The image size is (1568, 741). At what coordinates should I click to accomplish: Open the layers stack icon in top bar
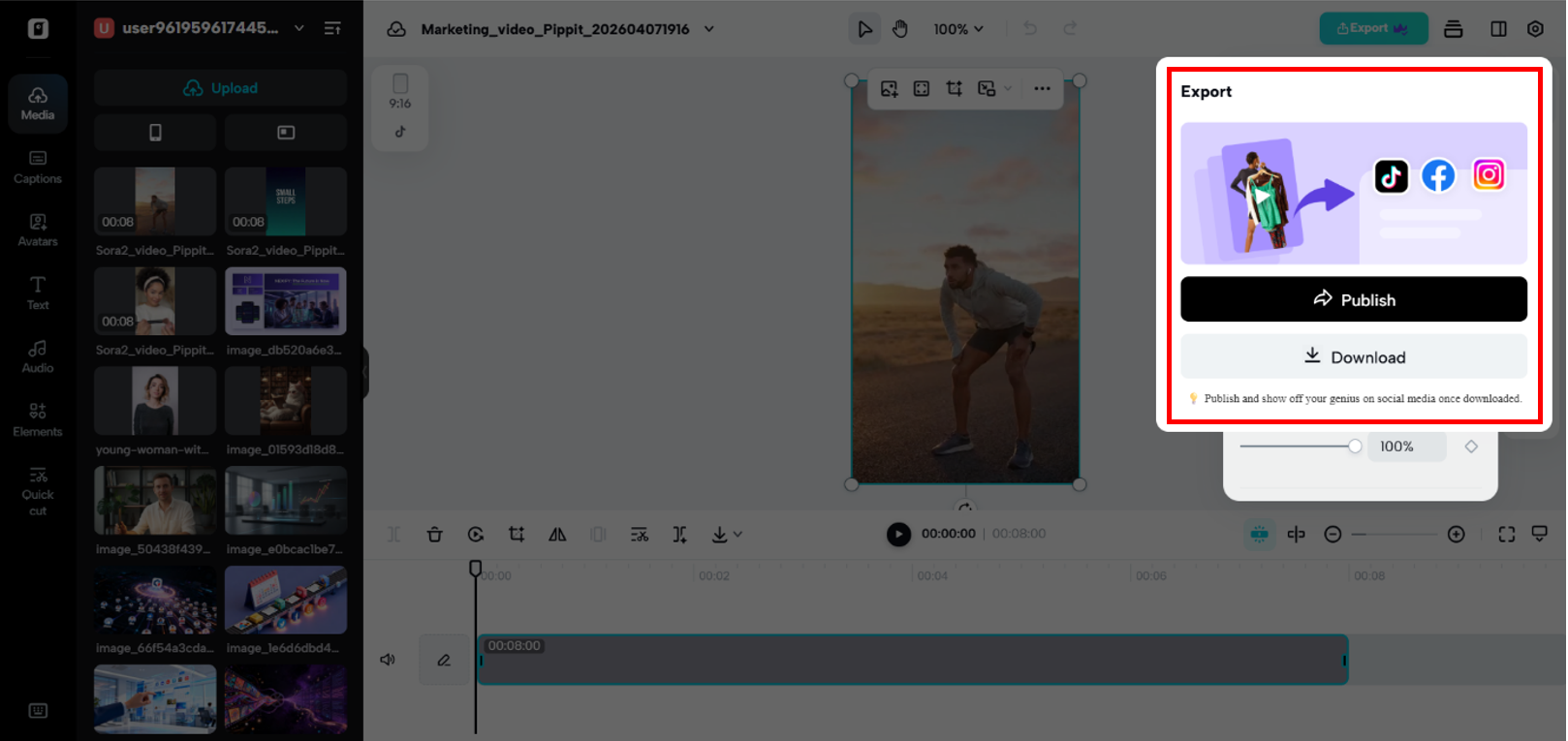click(x=1453, y=29)
